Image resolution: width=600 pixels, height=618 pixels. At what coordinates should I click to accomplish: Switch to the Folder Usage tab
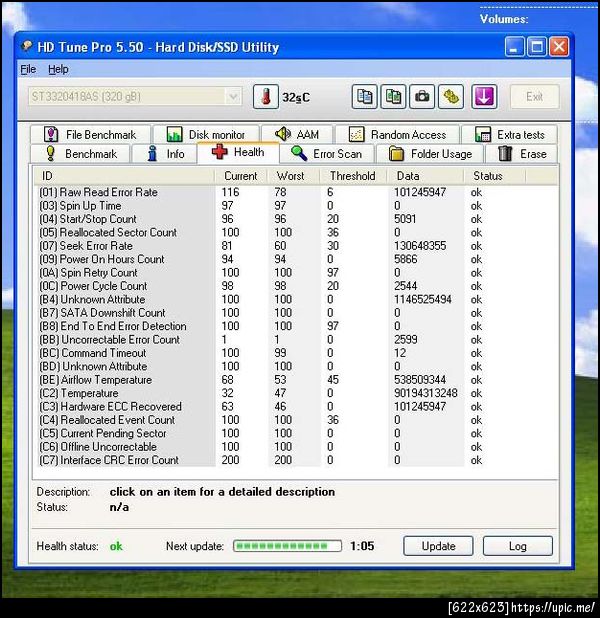(x=430, y=154)
